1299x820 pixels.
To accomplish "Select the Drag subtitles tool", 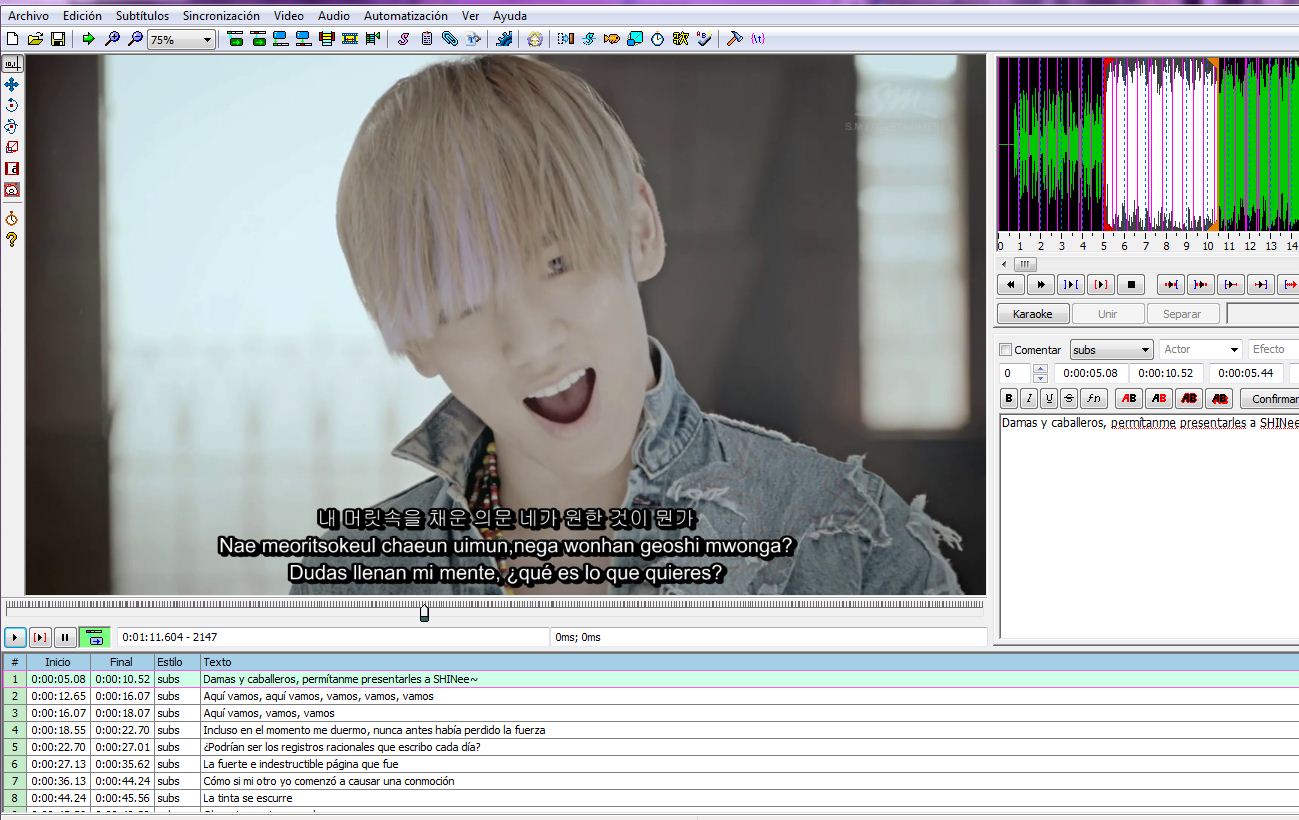I will tap(12, 85).
